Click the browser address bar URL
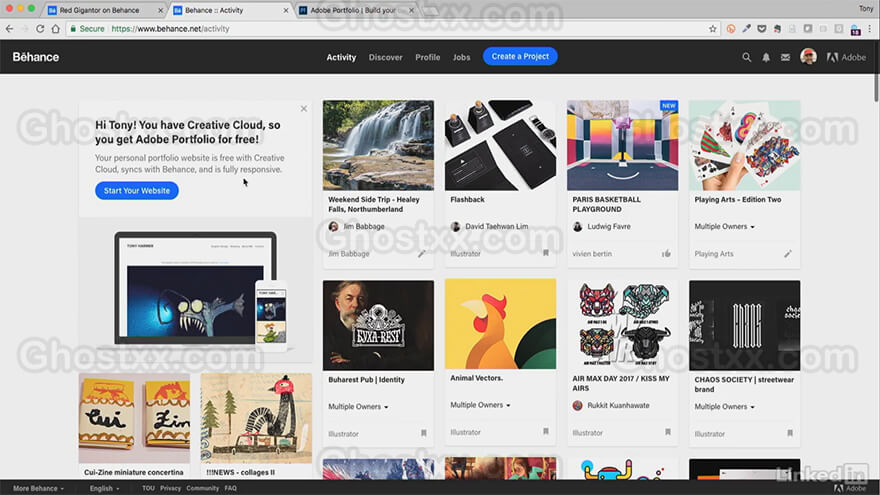 point(170,29)
